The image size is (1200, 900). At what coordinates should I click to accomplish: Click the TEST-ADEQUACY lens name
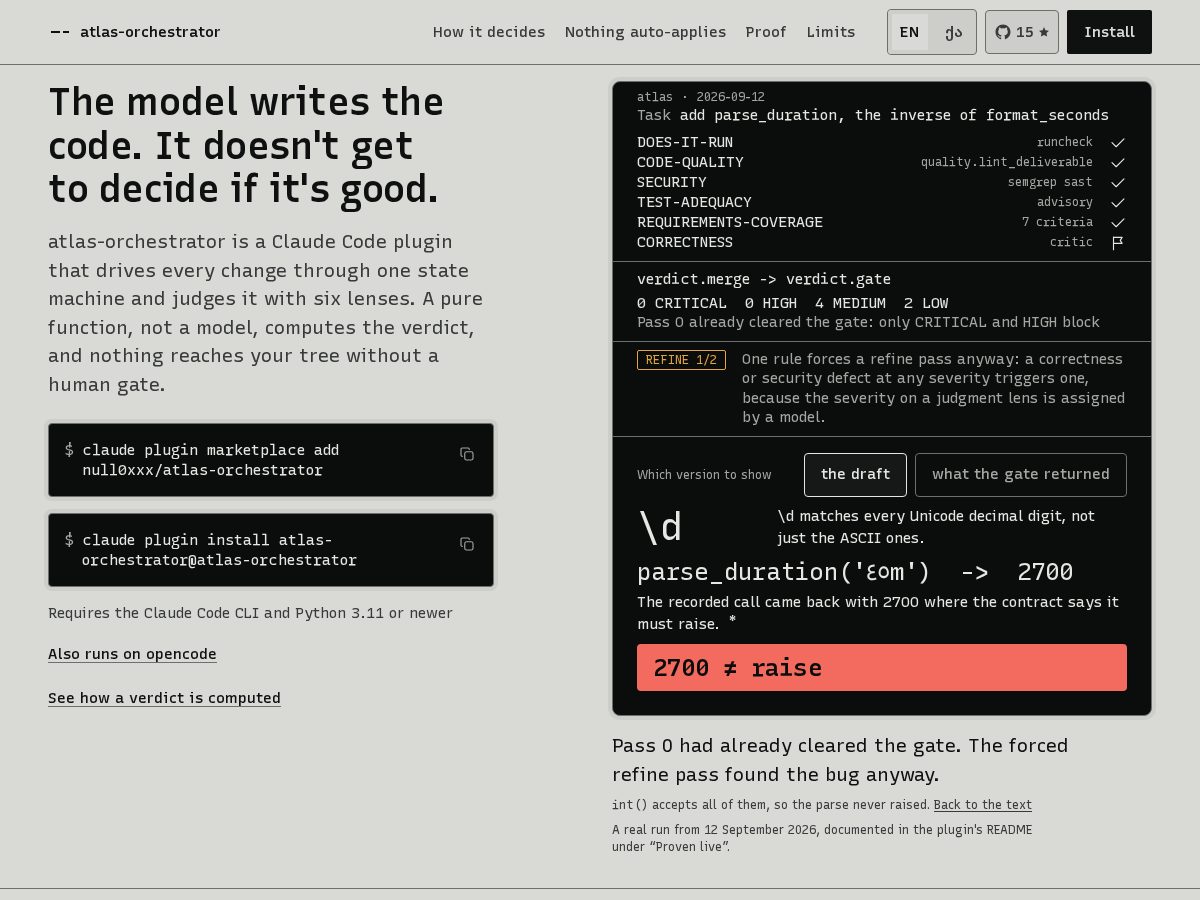(x=694, y=203)
